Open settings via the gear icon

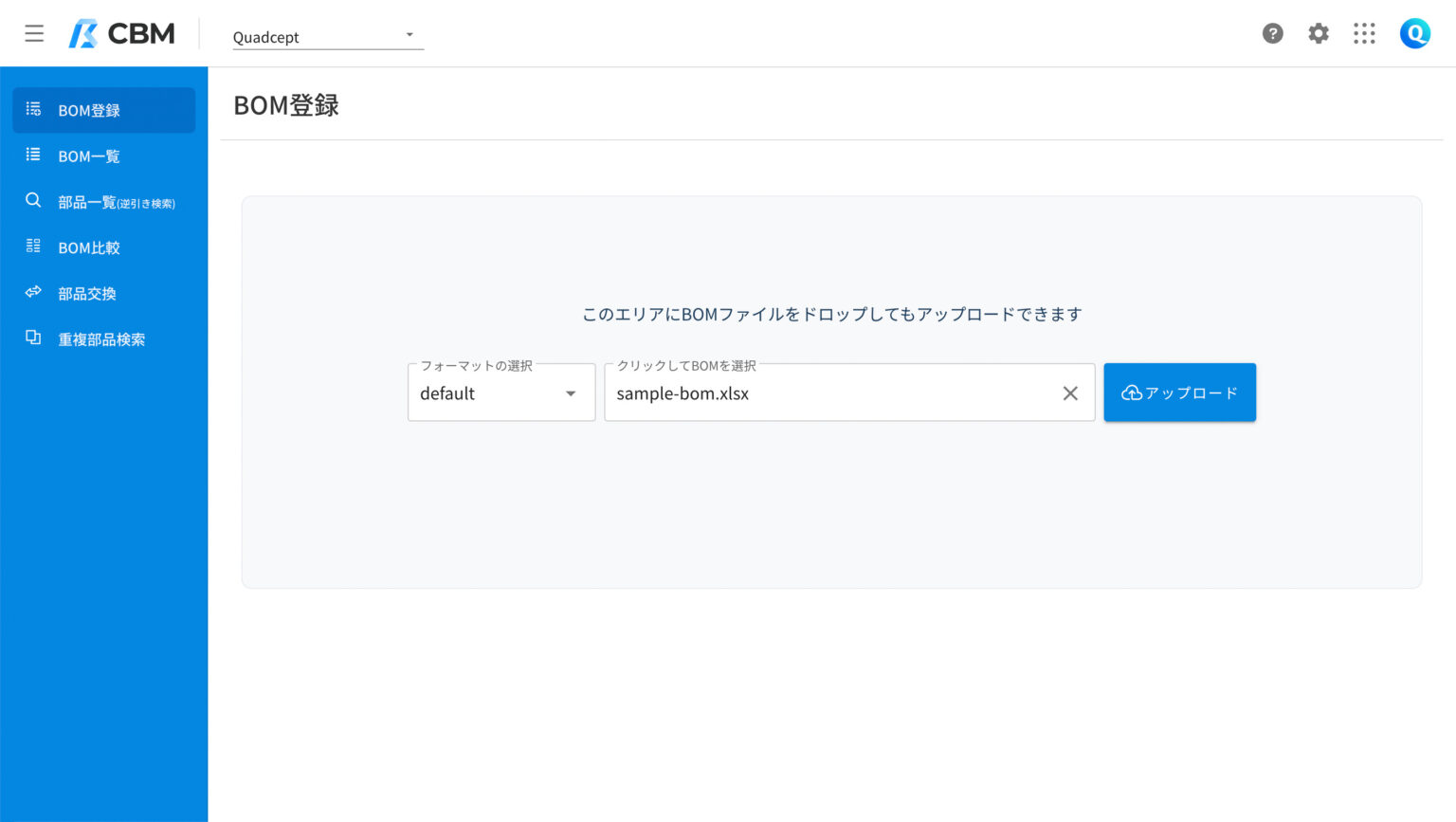click(x=1318, y=34)
